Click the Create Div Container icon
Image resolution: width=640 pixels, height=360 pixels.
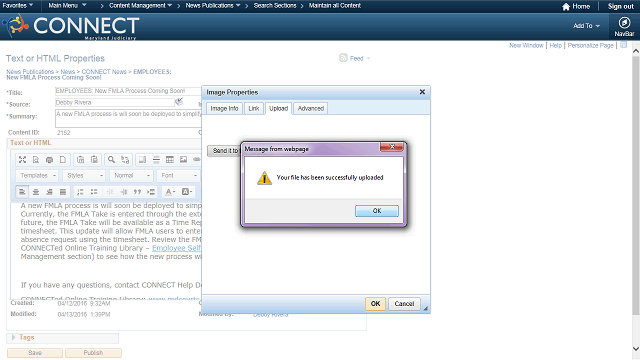[151, 192]
